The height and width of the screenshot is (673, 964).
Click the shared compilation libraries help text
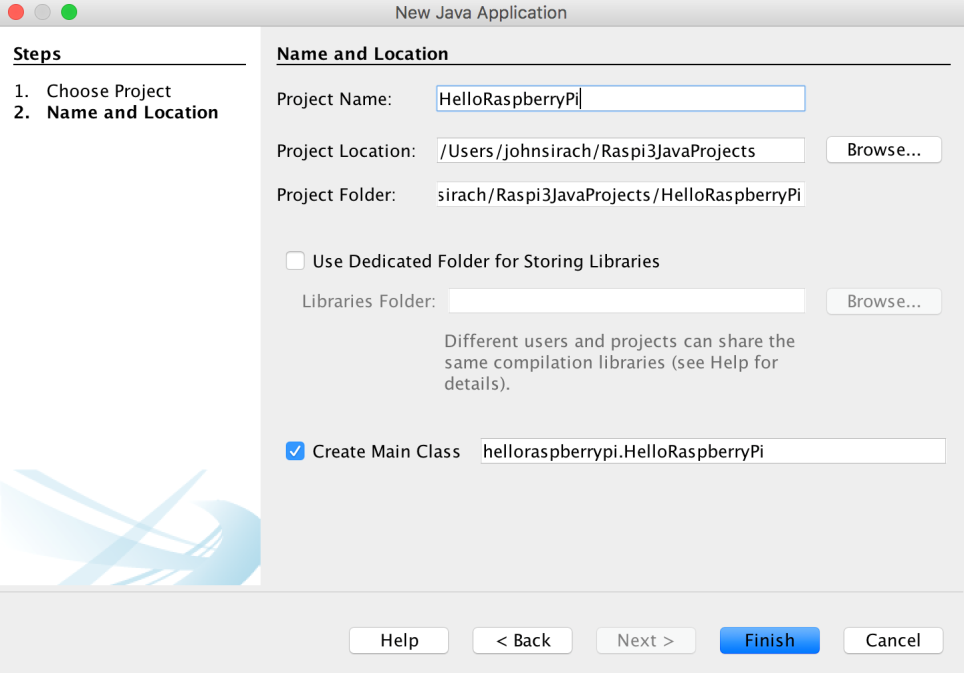620,362
